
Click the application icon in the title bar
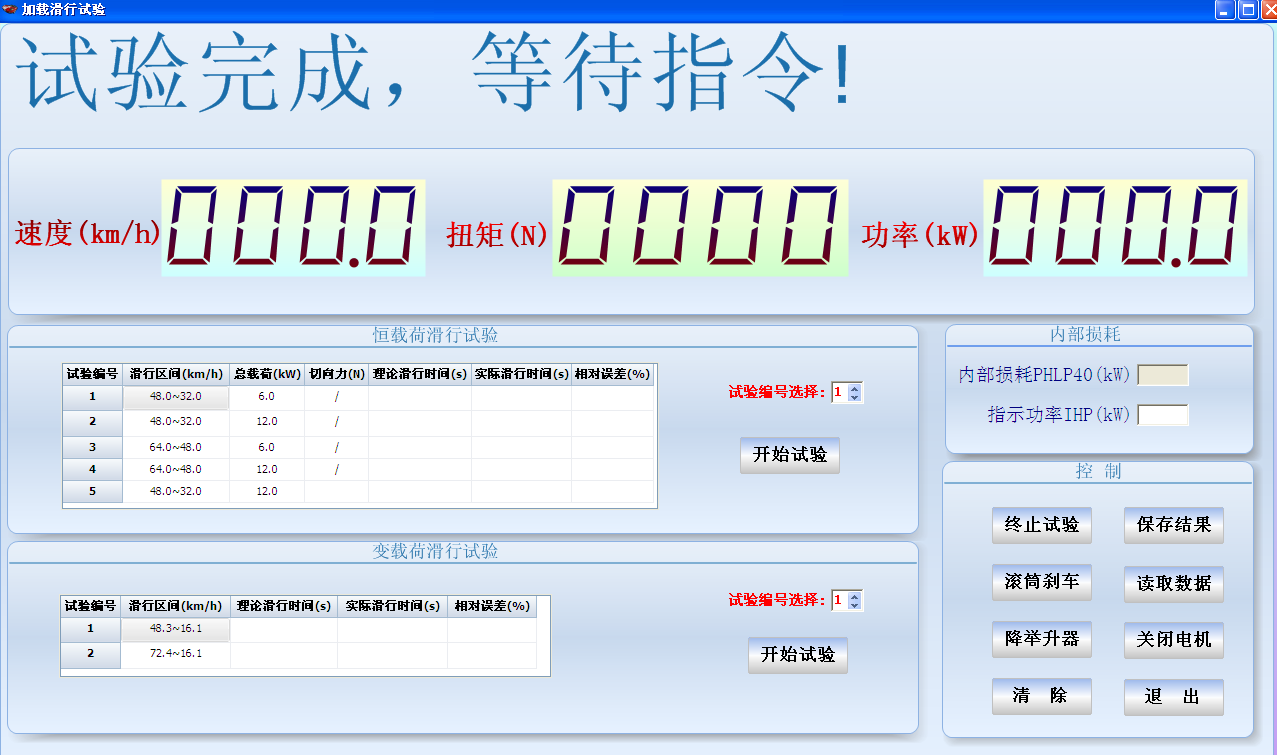point(10,10)
